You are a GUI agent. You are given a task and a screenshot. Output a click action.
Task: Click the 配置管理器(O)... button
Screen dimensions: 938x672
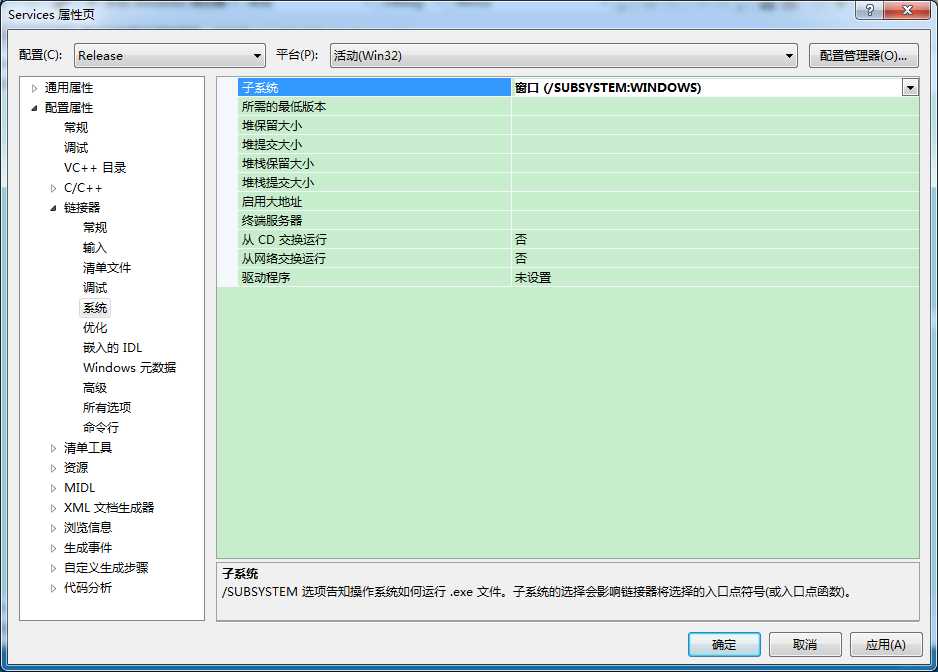863,56
